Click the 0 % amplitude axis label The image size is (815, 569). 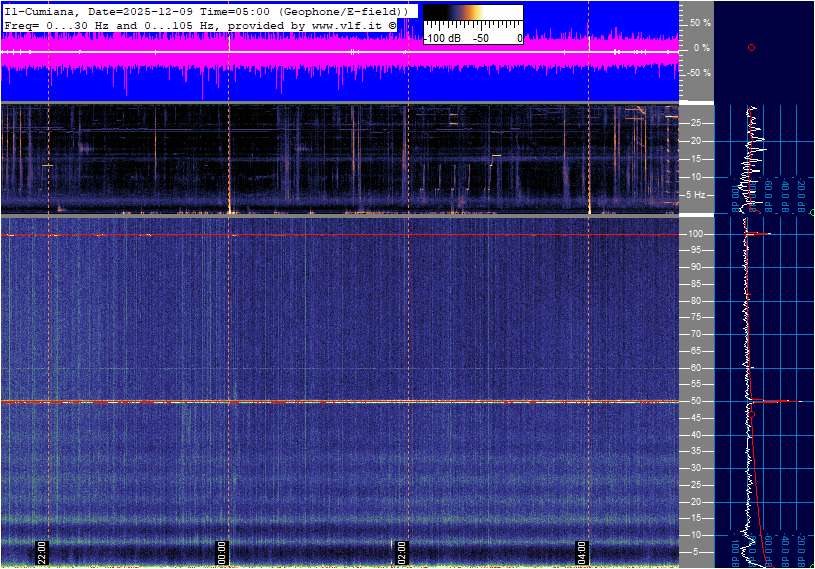coord(701,48)
